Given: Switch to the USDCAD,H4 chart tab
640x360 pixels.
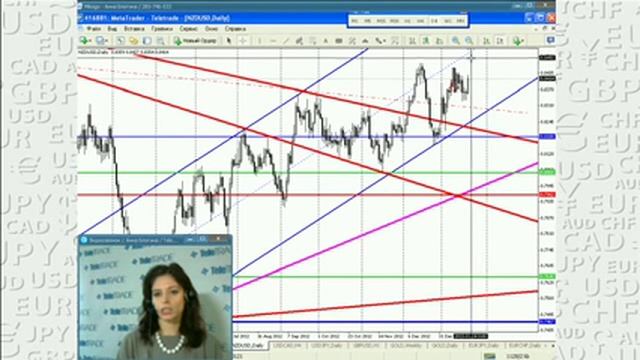Looking at the screenshot, I should tap(288, 345).
